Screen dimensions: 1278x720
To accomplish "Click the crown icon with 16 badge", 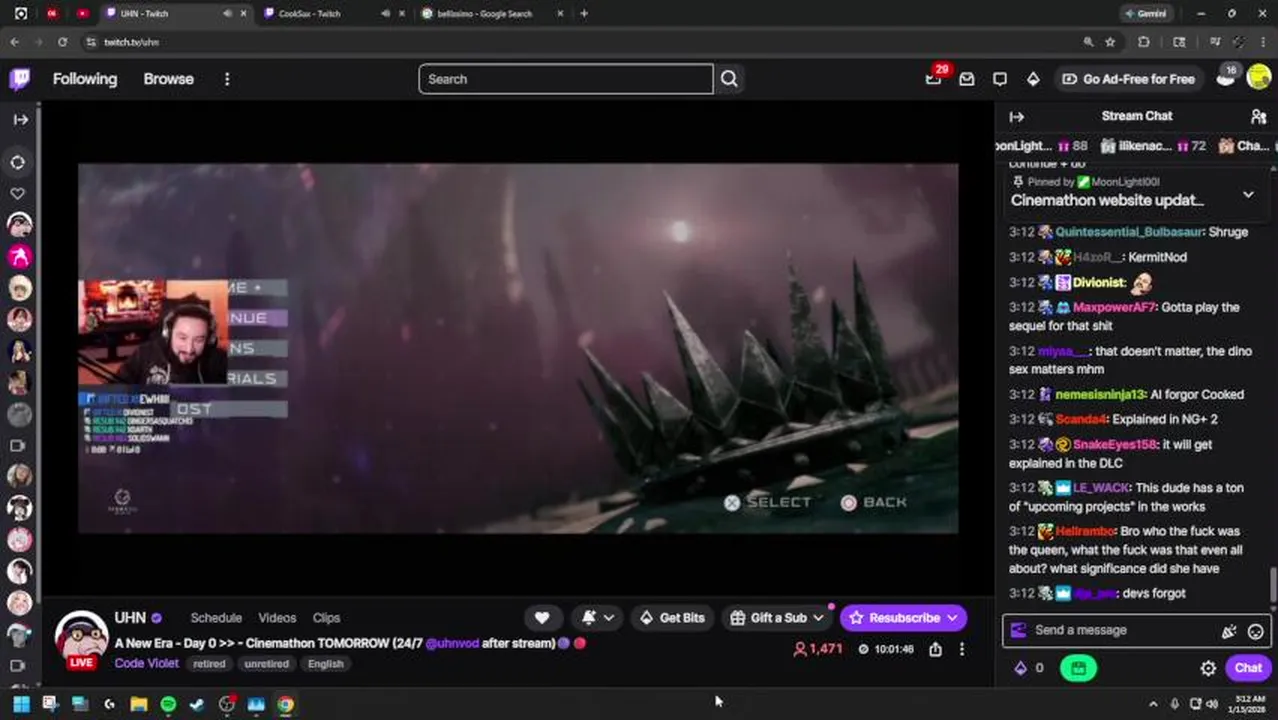I will click(x=1226, y=79).
